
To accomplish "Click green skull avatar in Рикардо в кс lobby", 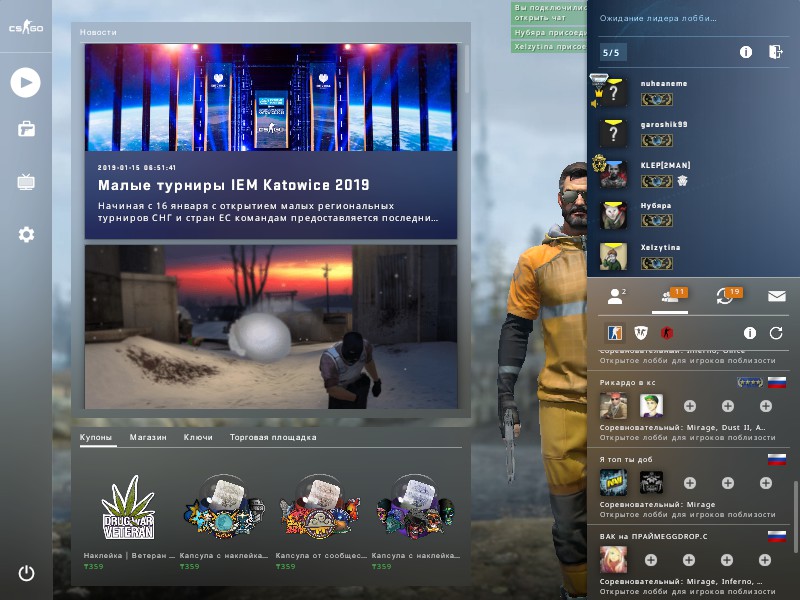I will 652,406.
